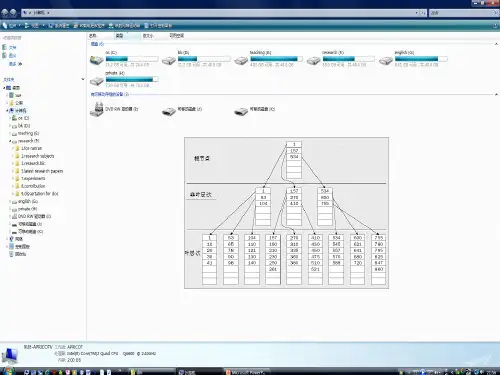Click the refresh button beside address bar
500x375 pixels.
tap(423, 13)
